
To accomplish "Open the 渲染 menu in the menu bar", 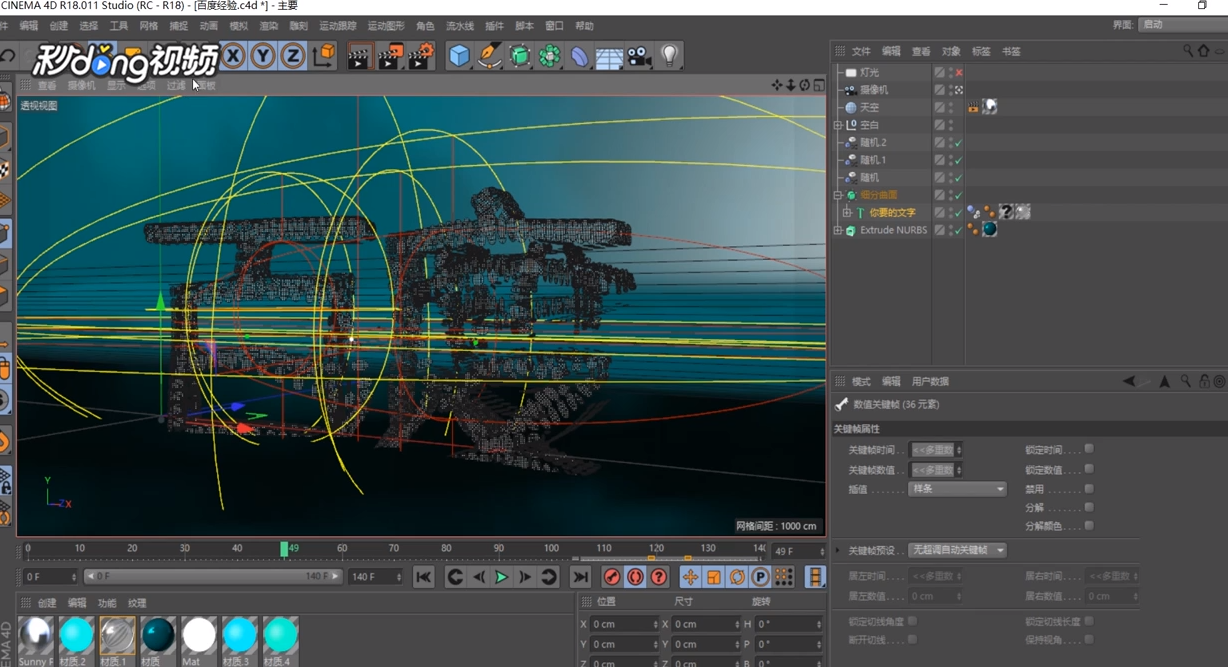I will pyautogui.click(x=268, y=26).
